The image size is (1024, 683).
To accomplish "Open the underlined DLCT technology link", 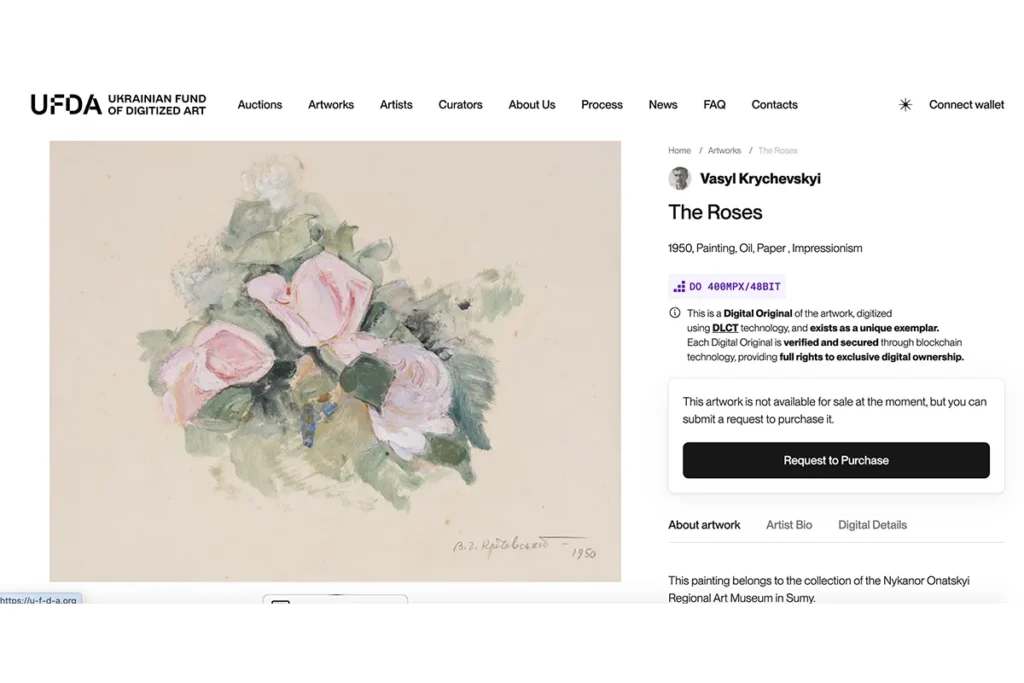I will [x=725, y=328].
